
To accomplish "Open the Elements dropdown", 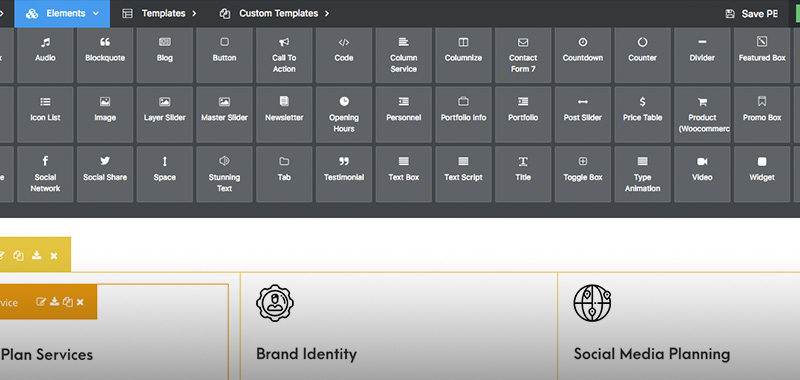I will (x=62, y=14).
